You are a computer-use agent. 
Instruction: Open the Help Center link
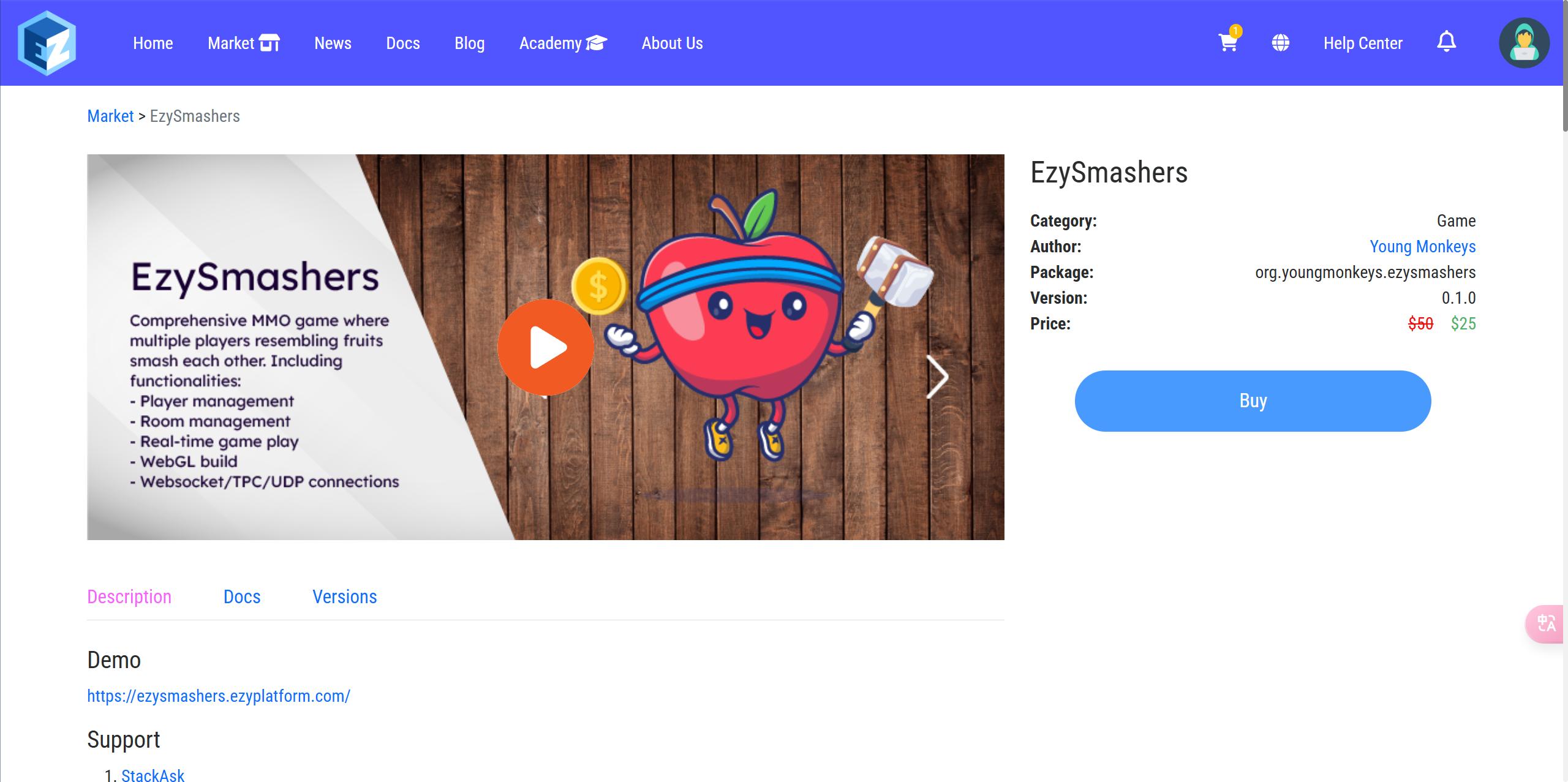click(x=1363, y=43)
